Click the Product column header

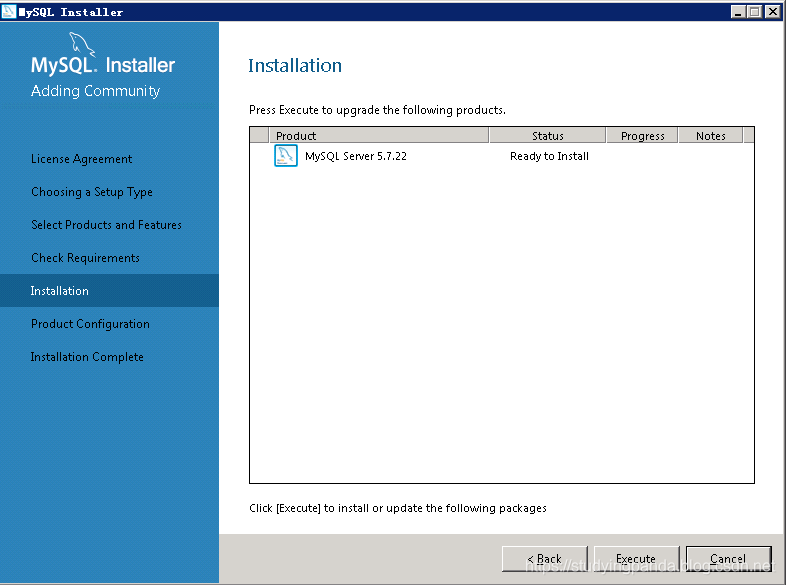tap(378, 135)
